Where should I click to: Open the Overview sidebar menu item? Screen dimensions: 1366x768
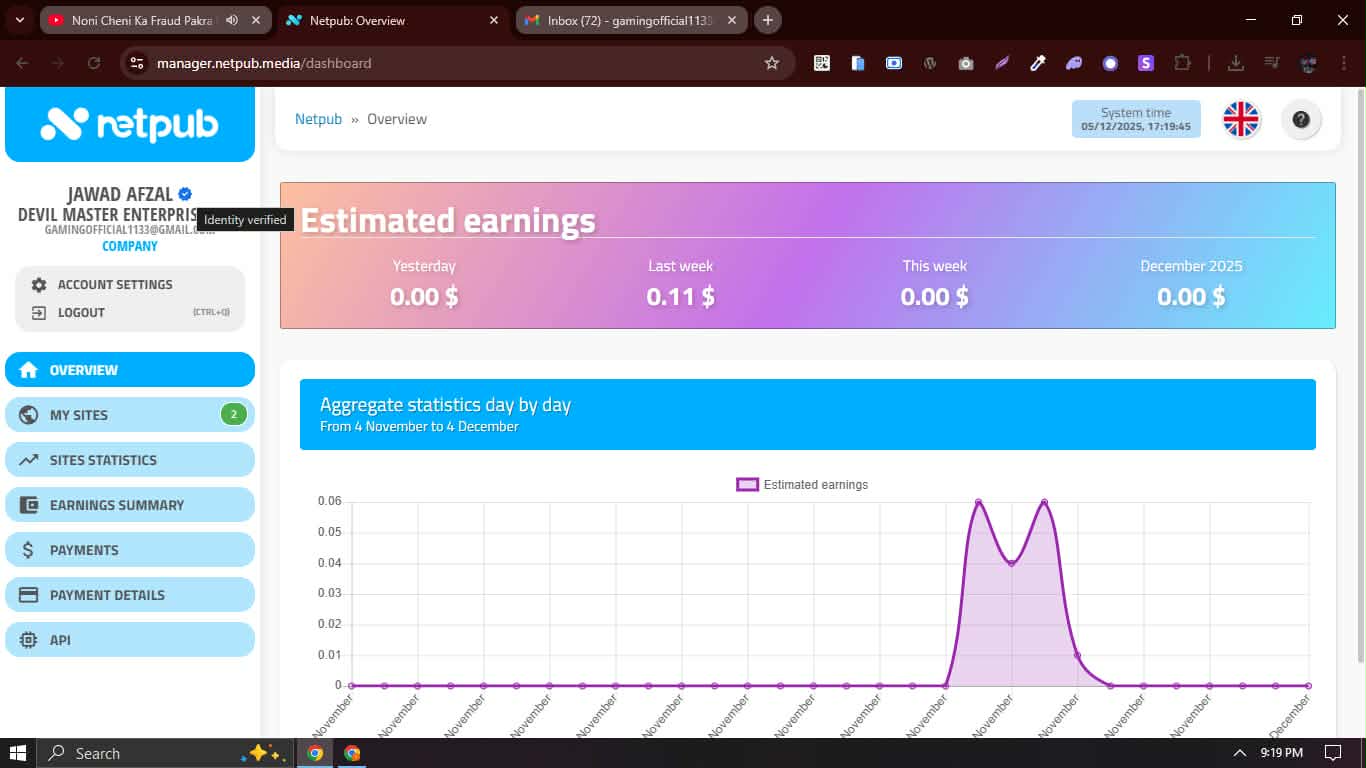pos(130,370)
